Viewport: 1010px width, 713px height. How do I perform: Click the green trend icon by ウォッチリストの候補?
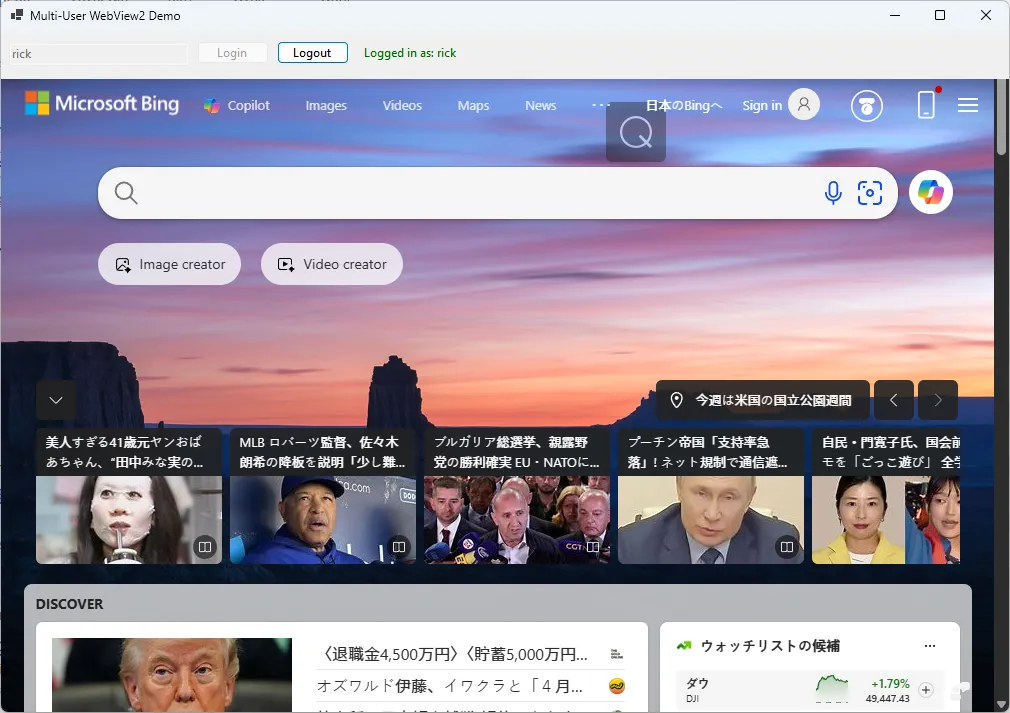point(684,645)
